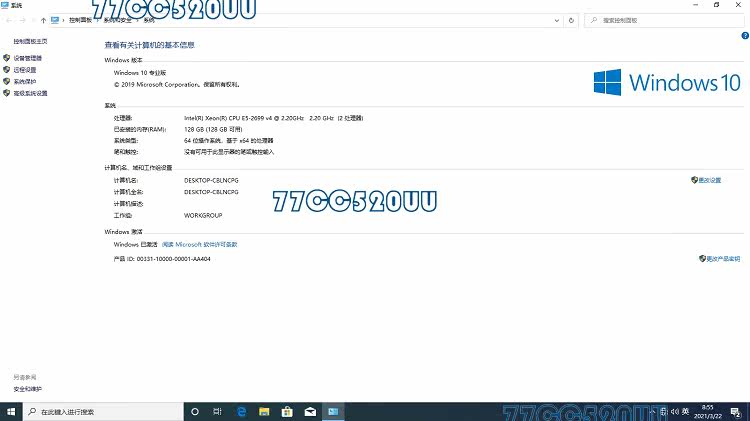Click Control Panel breadcrumb in address bar

click(x=80, y=20)
